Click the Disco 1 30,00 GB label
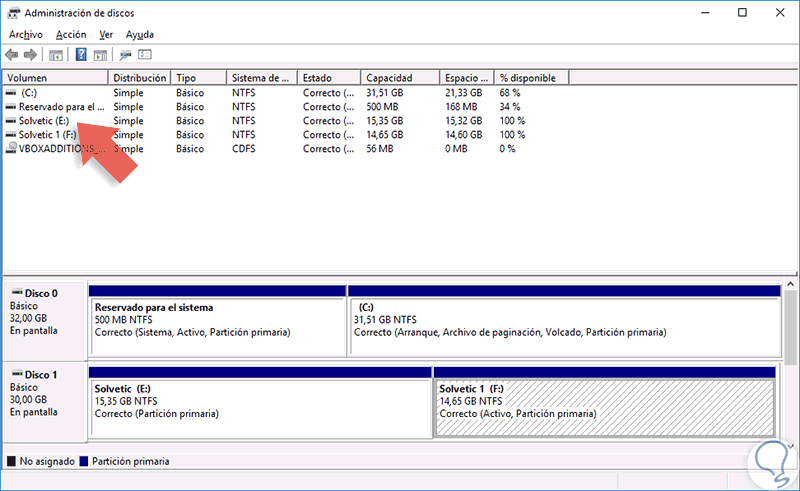This screenshot has height=491, width=800. coord(29,399)
